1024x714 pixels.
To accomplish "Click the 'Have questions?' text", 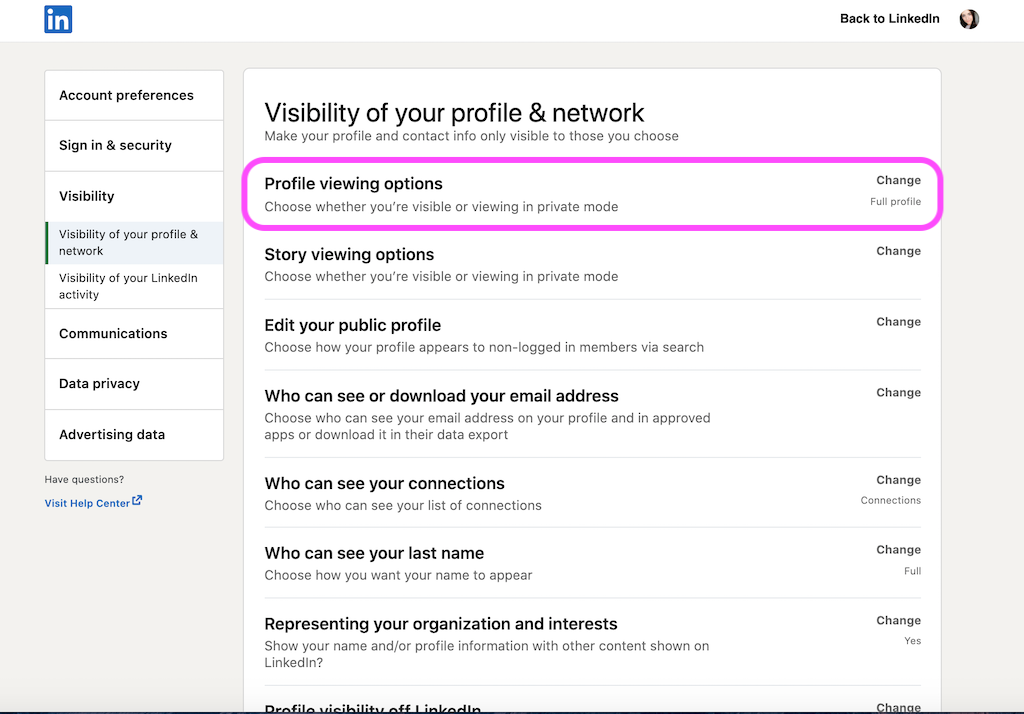I will click(x=84, y=479).
